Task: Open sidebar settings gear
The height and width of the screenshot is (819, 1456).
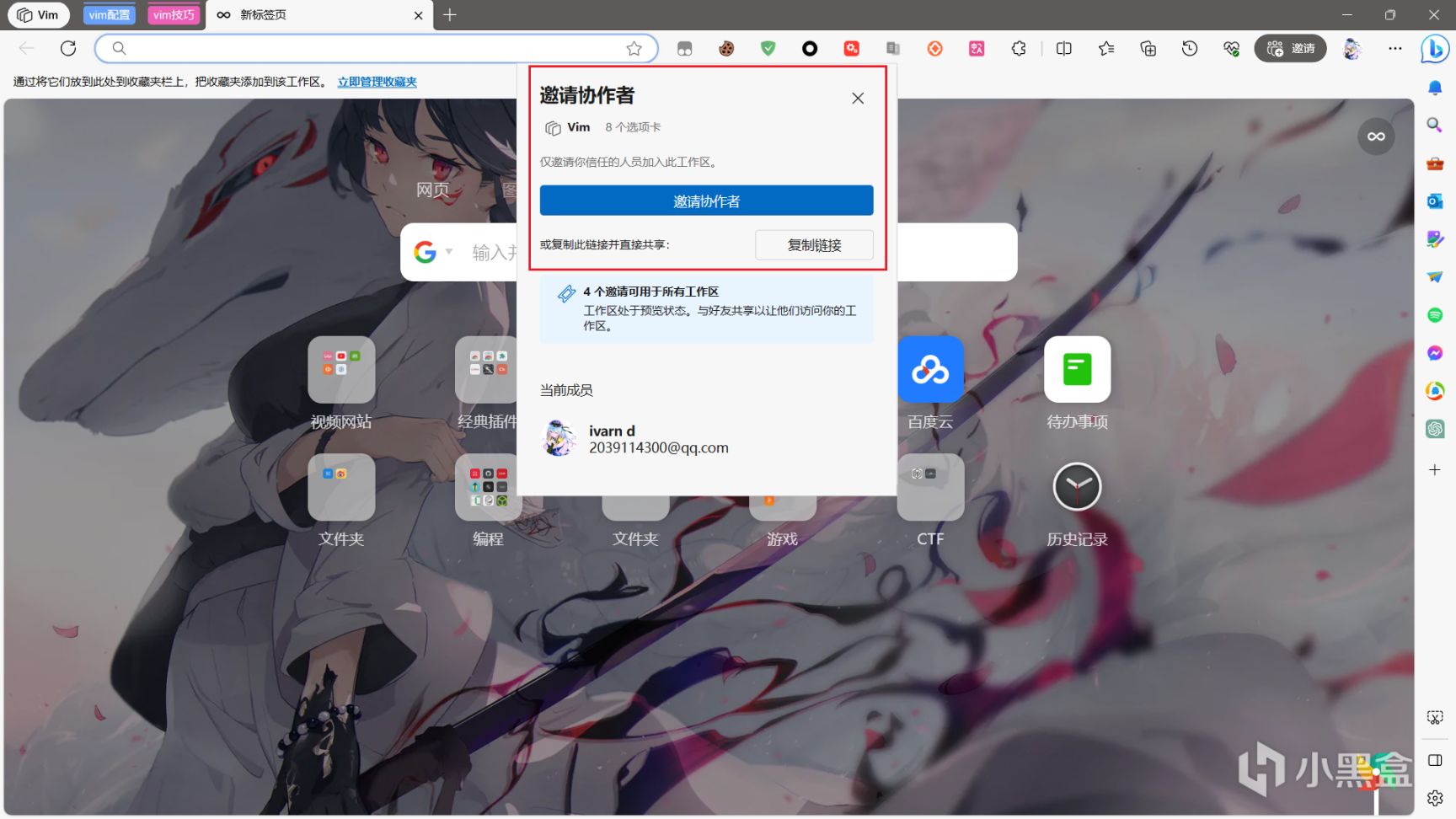Action: (x=1435, y=798)
